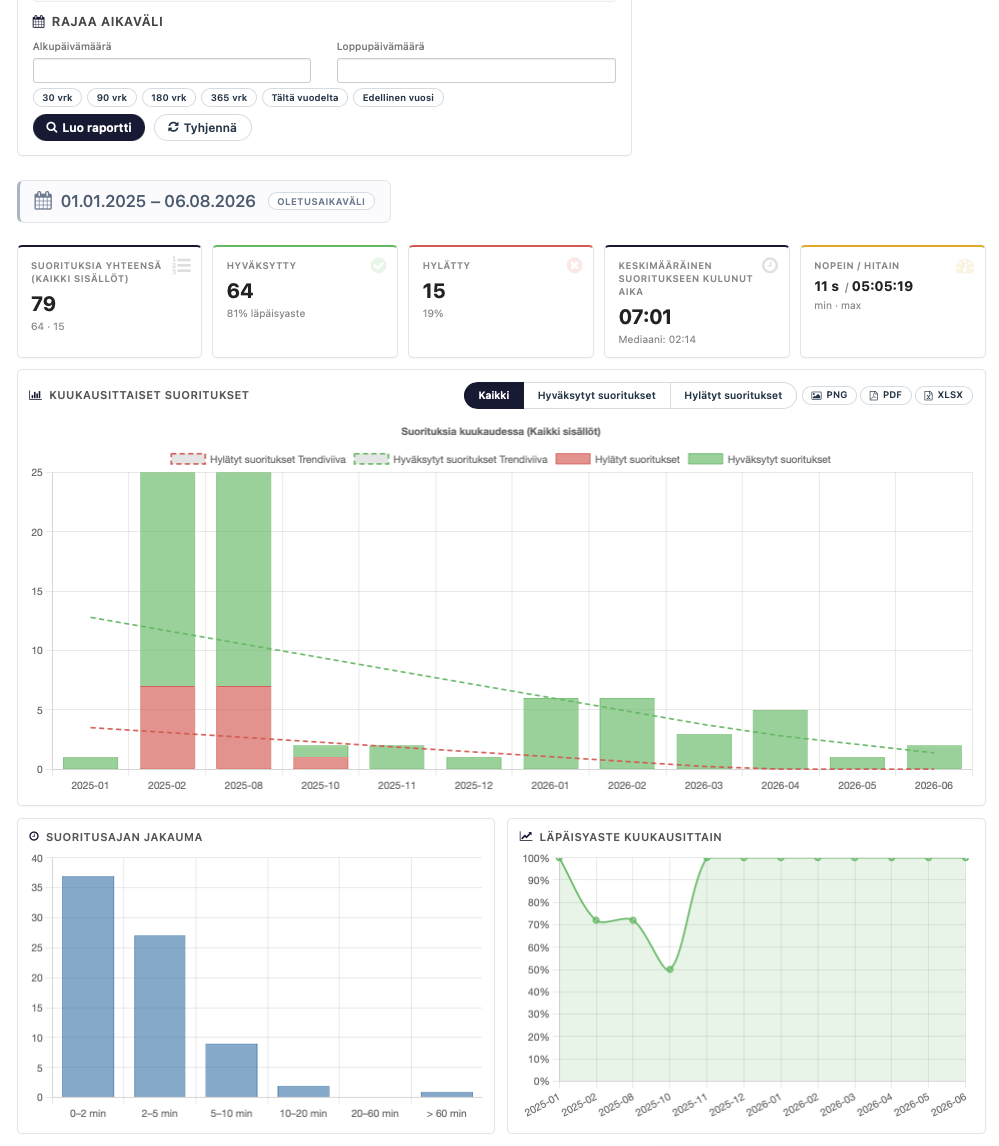The height and width of the screenshot is (1146, 999).
Task: Toggle the red Hylätyt suoritukset legend swatch
Action: pyautogui.click(x=573, y=459)
